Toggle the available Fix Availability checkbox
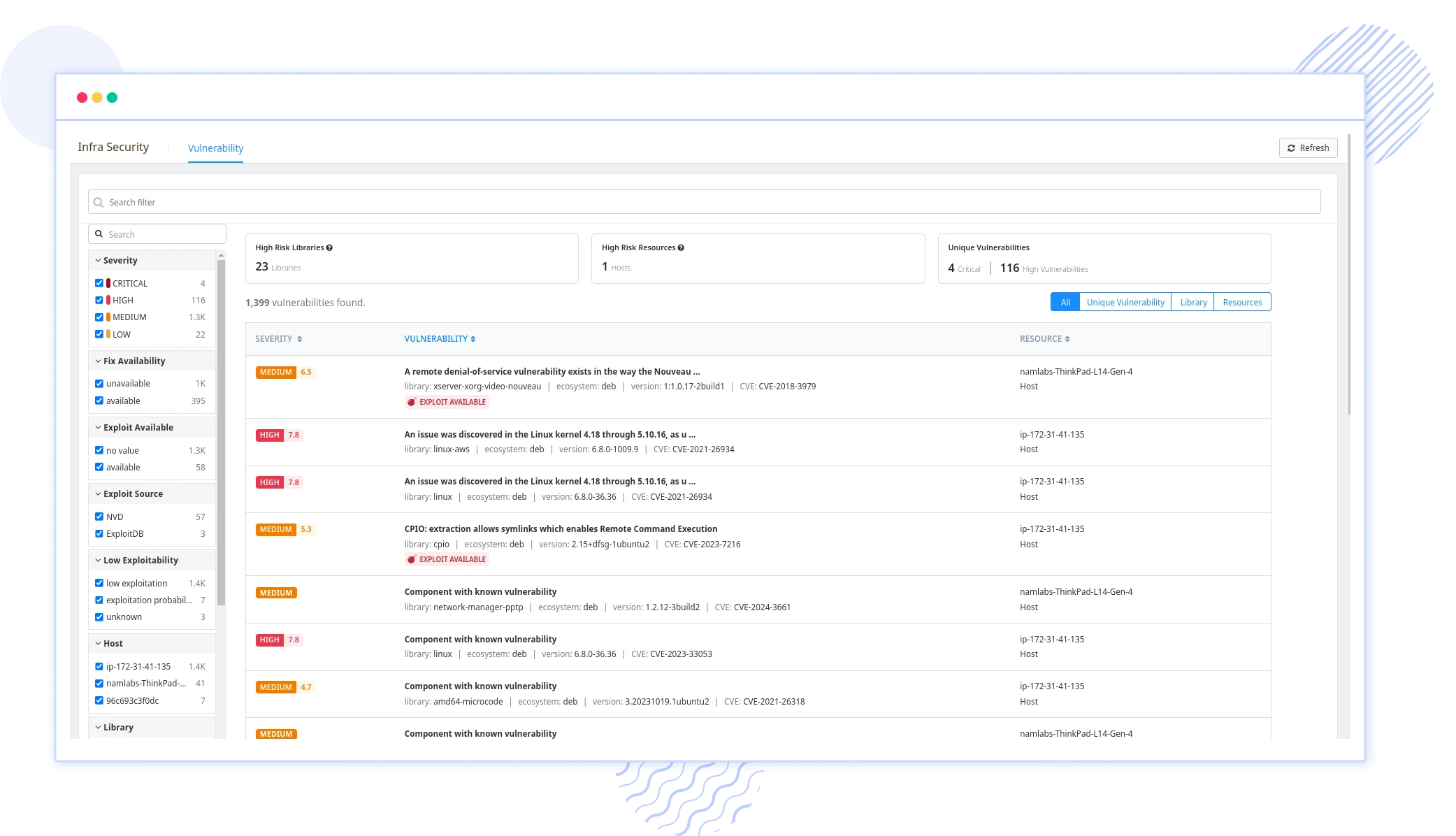 (99, 400)
